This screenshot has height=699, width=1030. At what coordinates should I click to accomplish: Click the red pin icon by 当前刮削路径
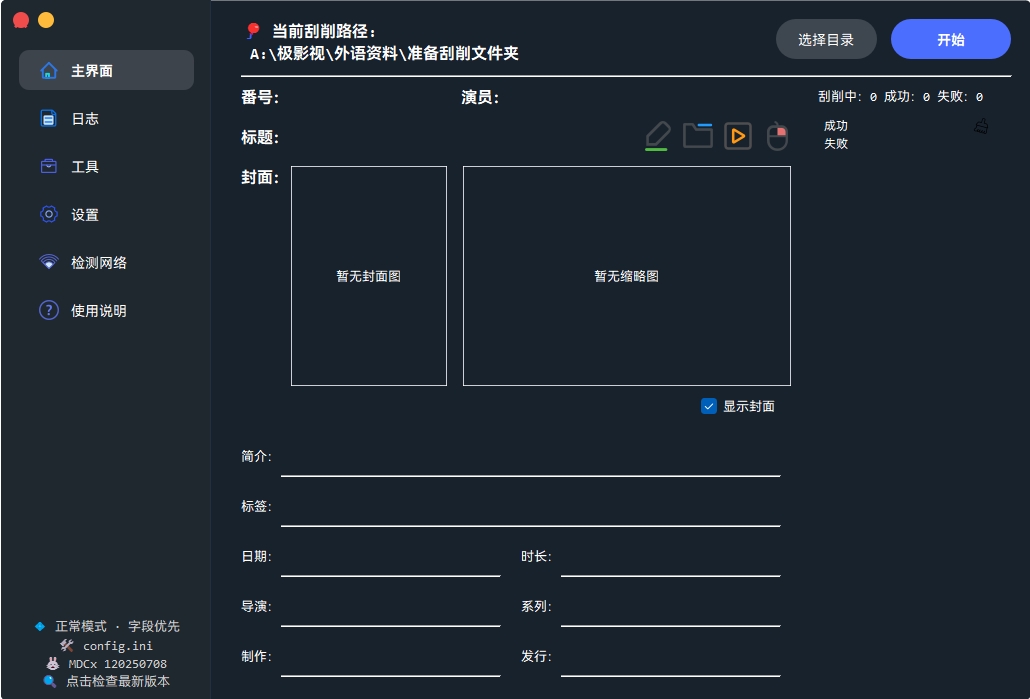(253, 31)
